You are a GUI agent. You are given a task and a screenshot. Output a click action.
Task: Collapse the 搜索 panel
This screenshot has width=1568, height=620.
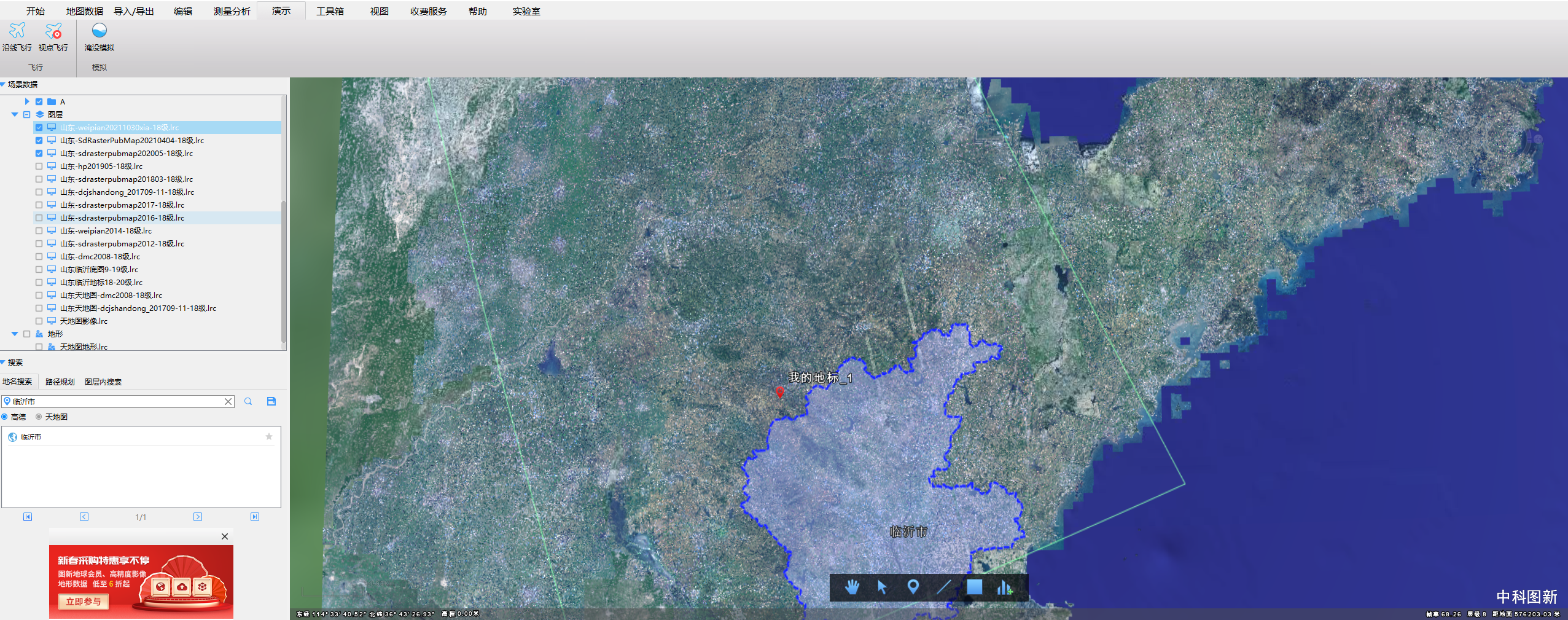click(3, 362)
